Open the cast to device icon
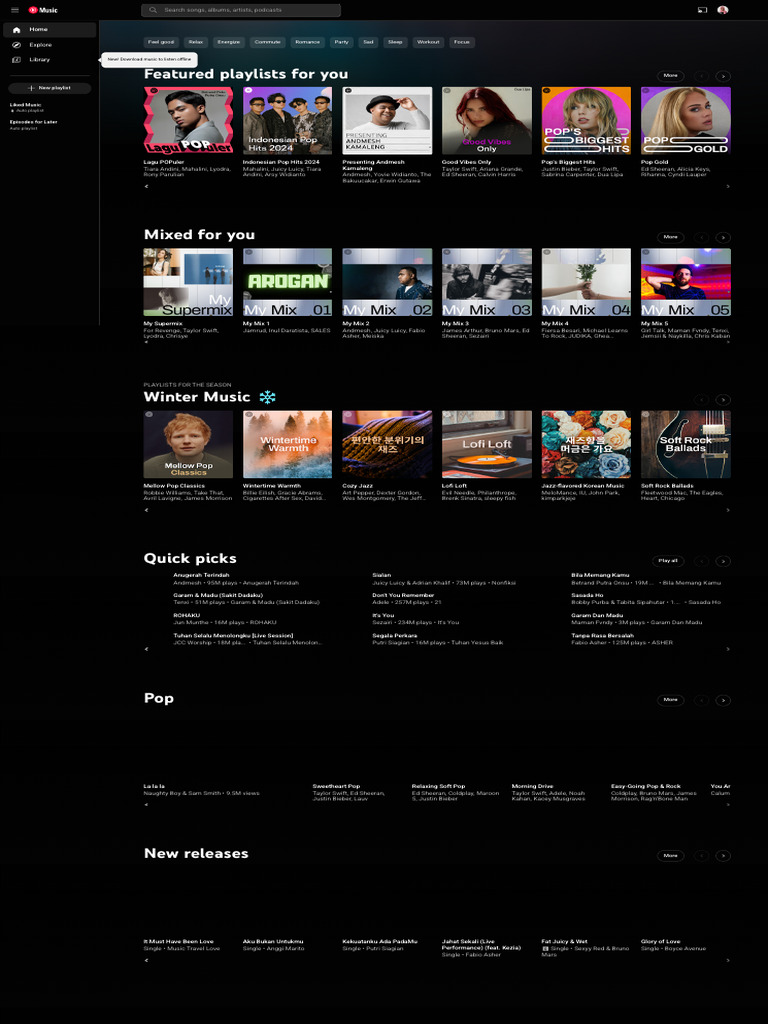768x1024 pixels. click(x=702, y=10)
